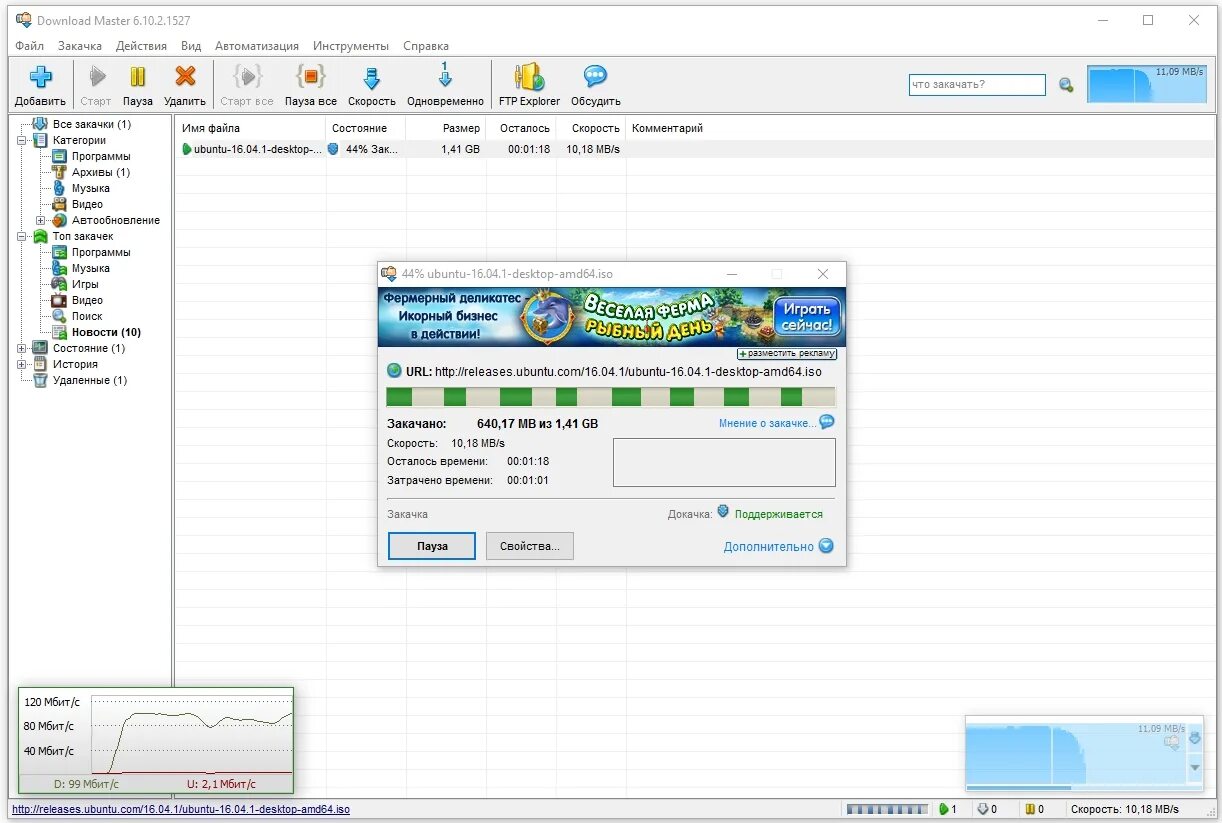Click the yellow paused downloads icon in status bar

(1029, 809)
